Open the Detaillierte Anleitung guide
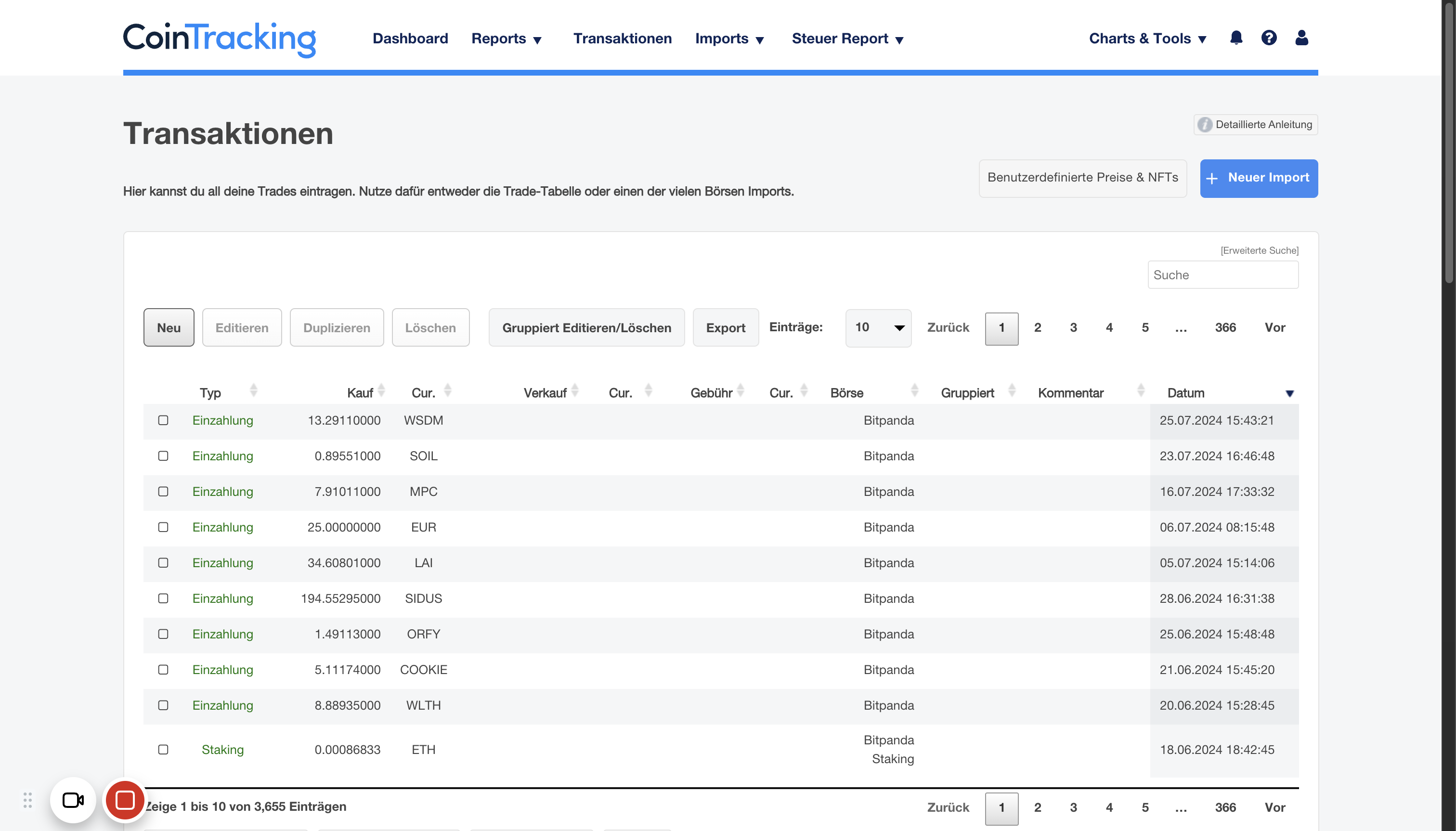The width and height of the screenshot is (1456, 831). [x=1256, y=124]
